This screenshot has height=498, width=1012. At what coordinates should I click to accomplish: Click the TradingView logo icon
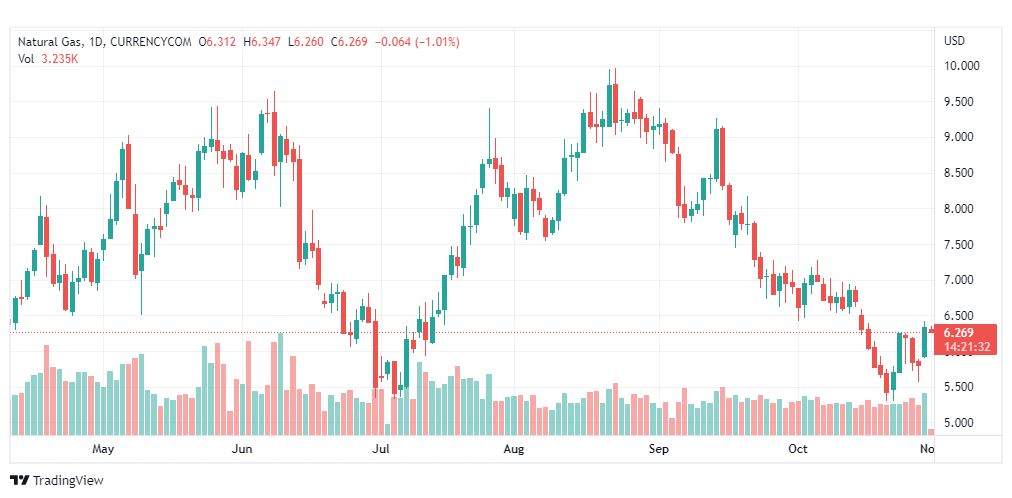pos(19,480)
